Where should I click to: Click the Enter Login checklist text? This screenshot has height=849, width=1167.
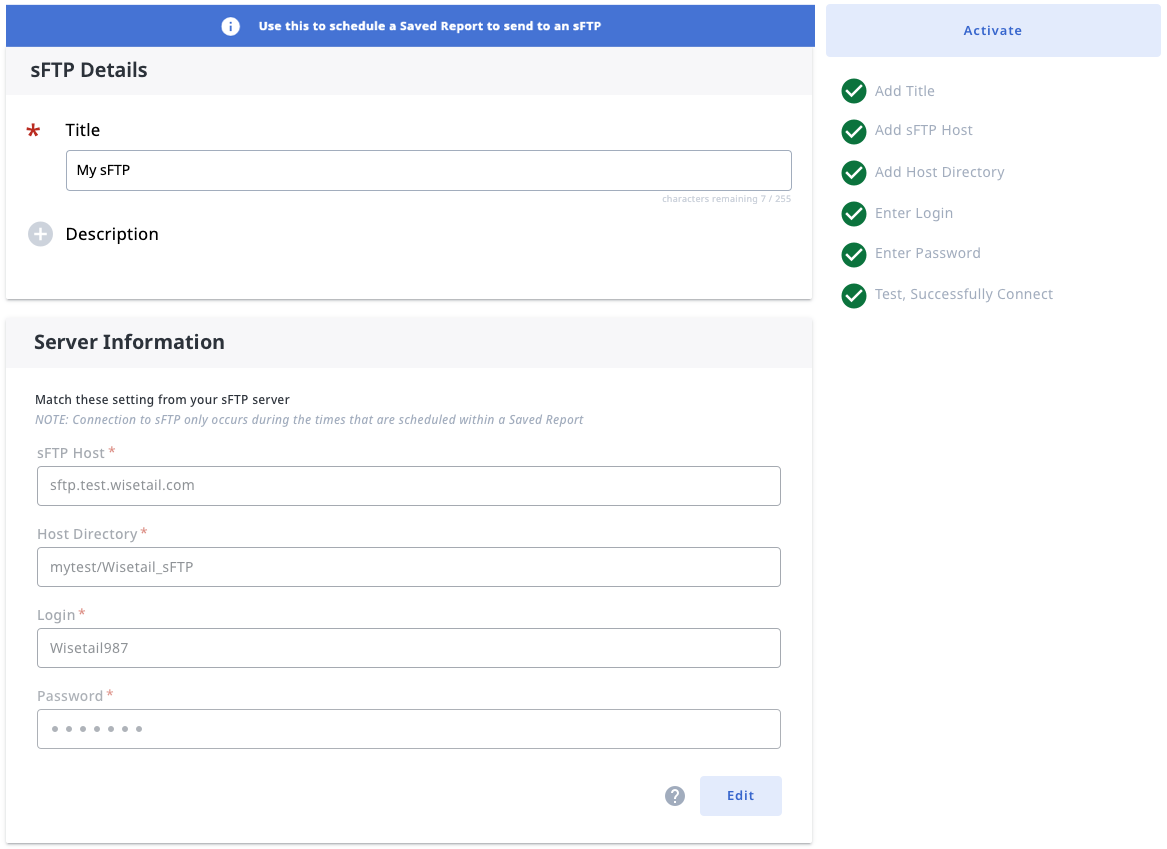coord(914,213)
